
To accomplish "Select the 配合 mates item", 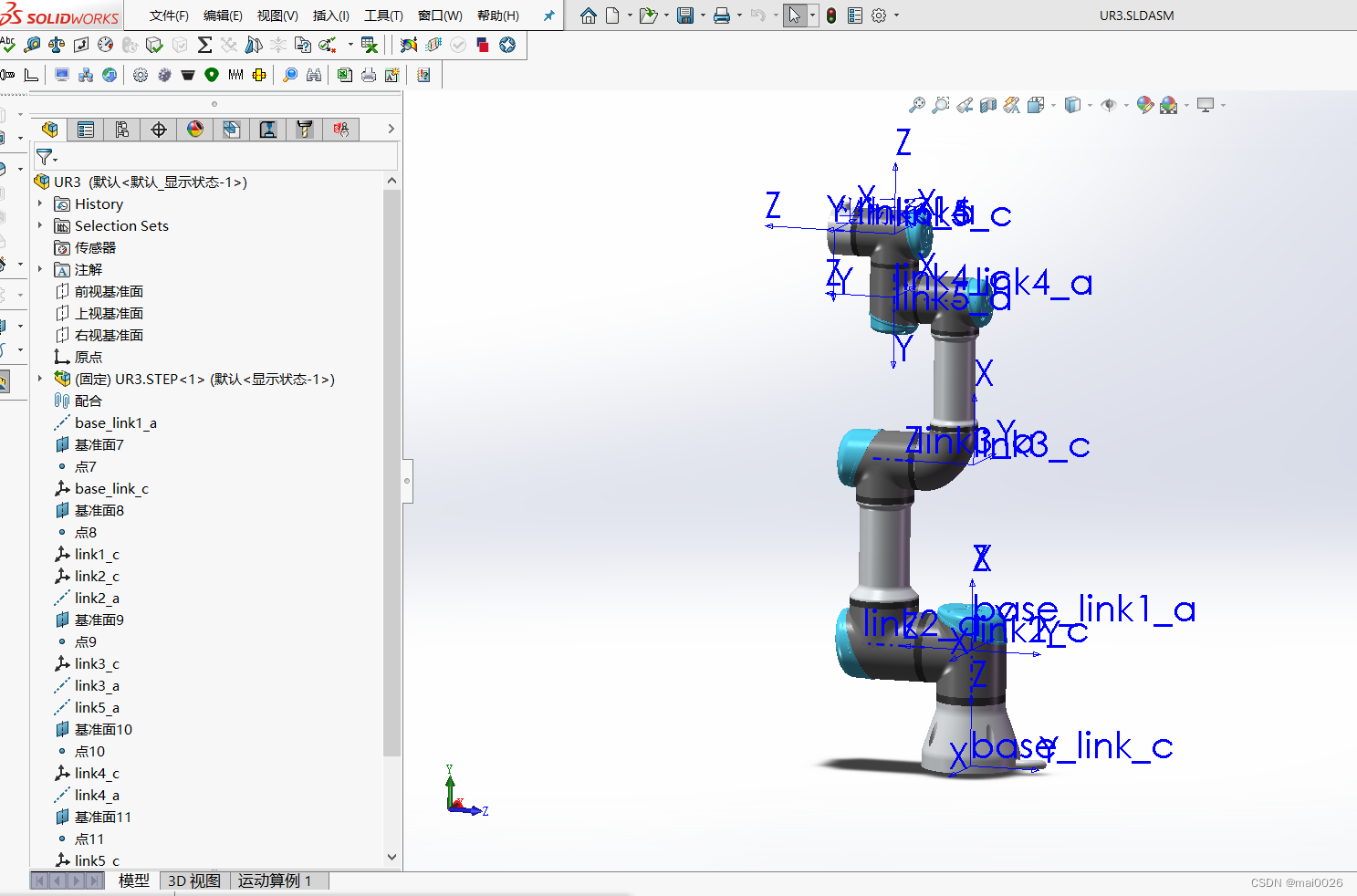I will click(88, 401).
